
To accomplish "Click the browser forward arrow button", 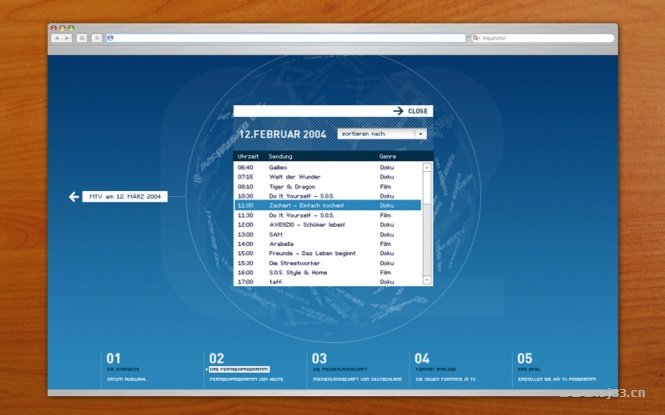I will pos(65,38).
